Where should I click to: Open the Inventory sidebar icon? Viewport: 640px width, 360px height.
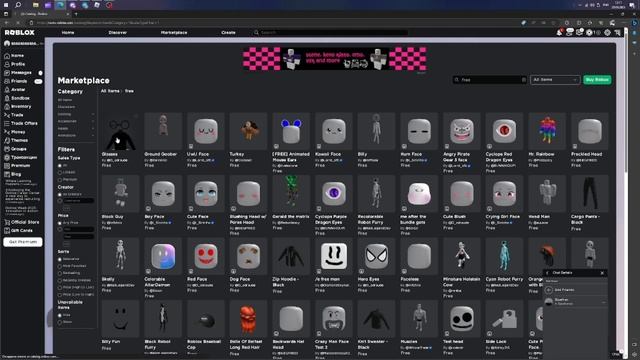[x=7, y=107]
